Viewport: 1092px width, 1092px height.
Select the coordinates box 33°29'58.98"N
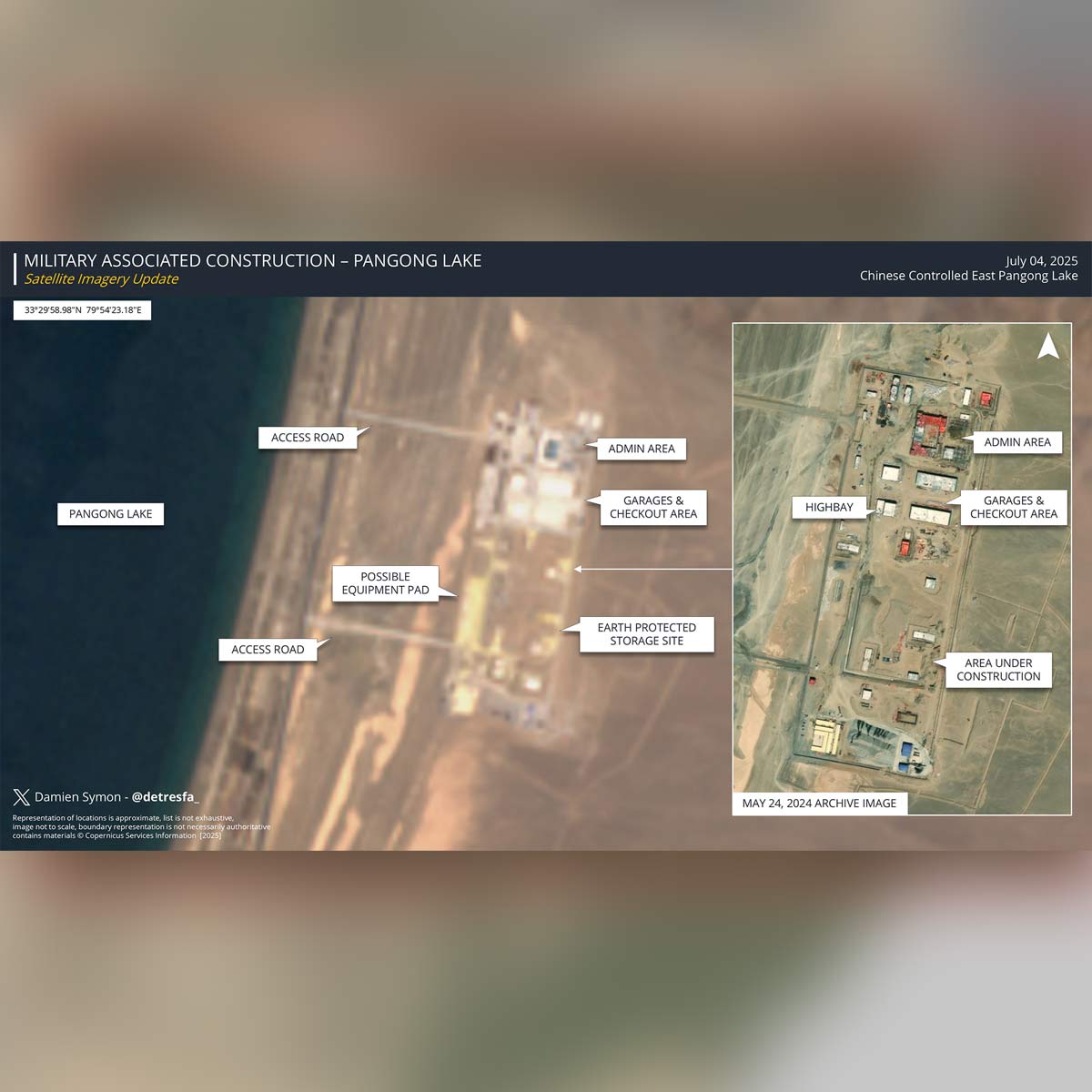[83, 310]
